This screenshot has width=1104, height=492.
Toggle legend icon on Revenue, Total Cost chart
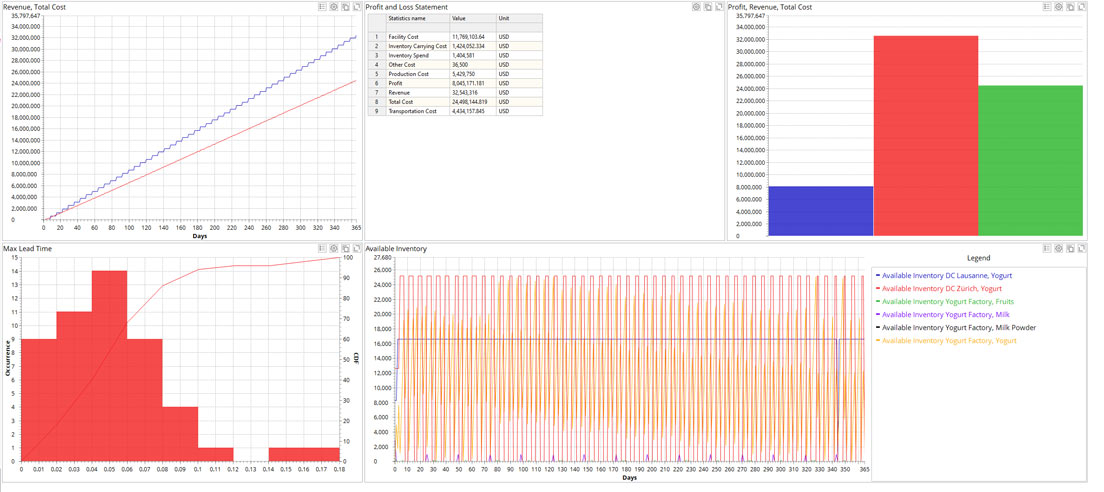tap(322, 7)
